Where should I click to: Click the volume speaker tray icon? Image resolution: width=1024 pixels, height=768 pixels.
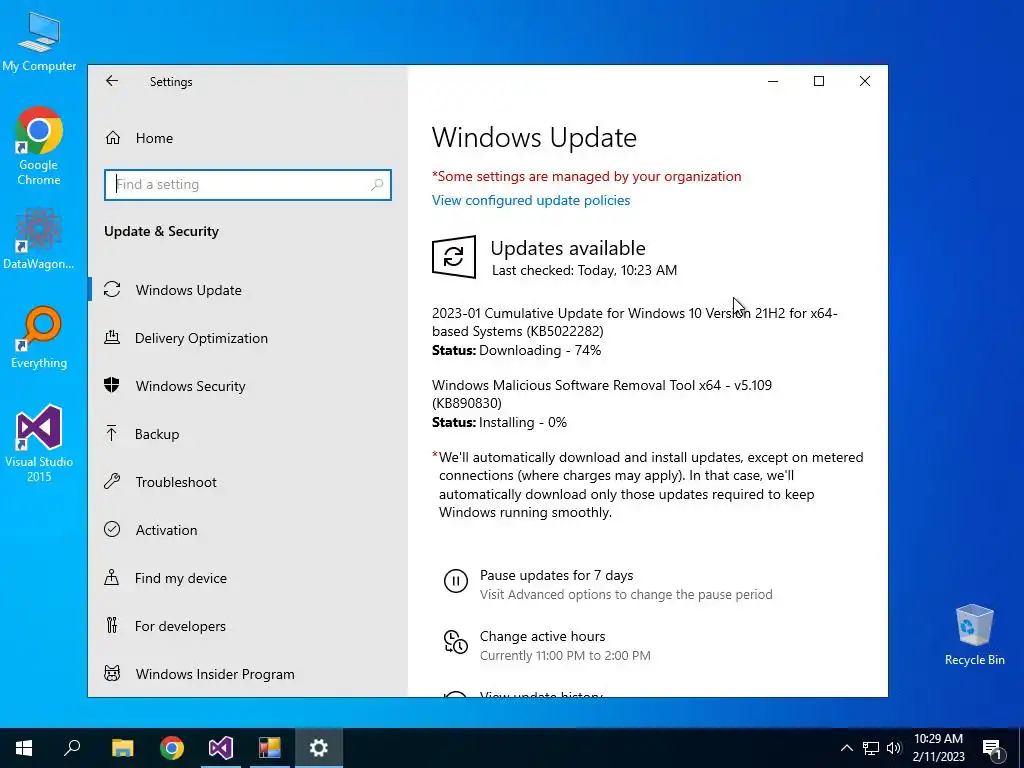click(894, 748)
